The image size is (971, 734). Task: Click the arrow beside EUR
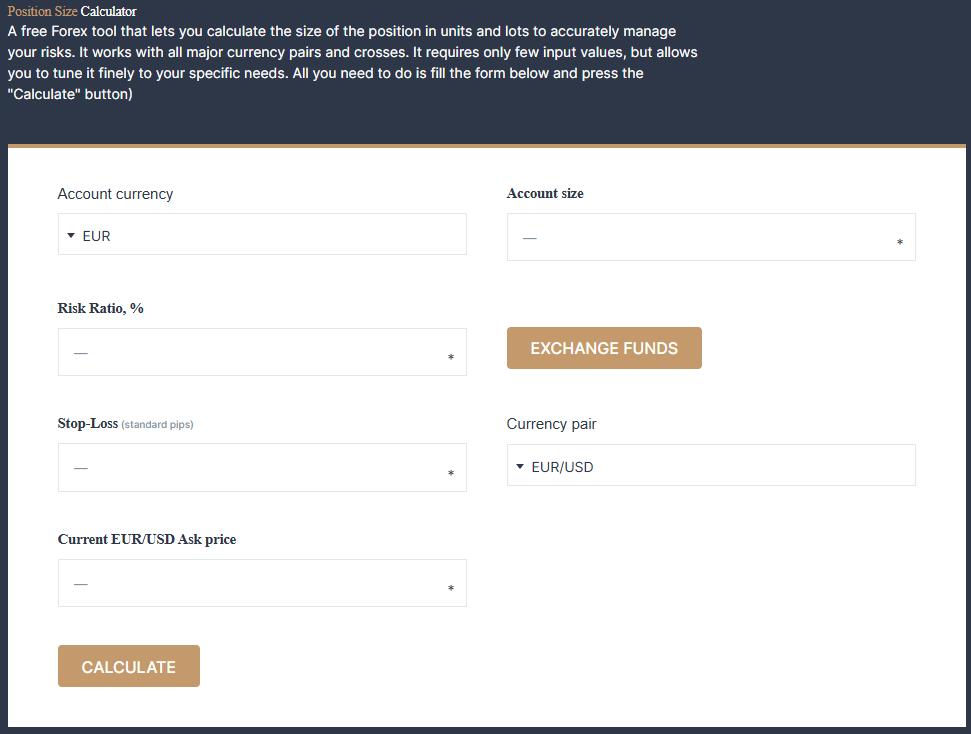(71, 235)
